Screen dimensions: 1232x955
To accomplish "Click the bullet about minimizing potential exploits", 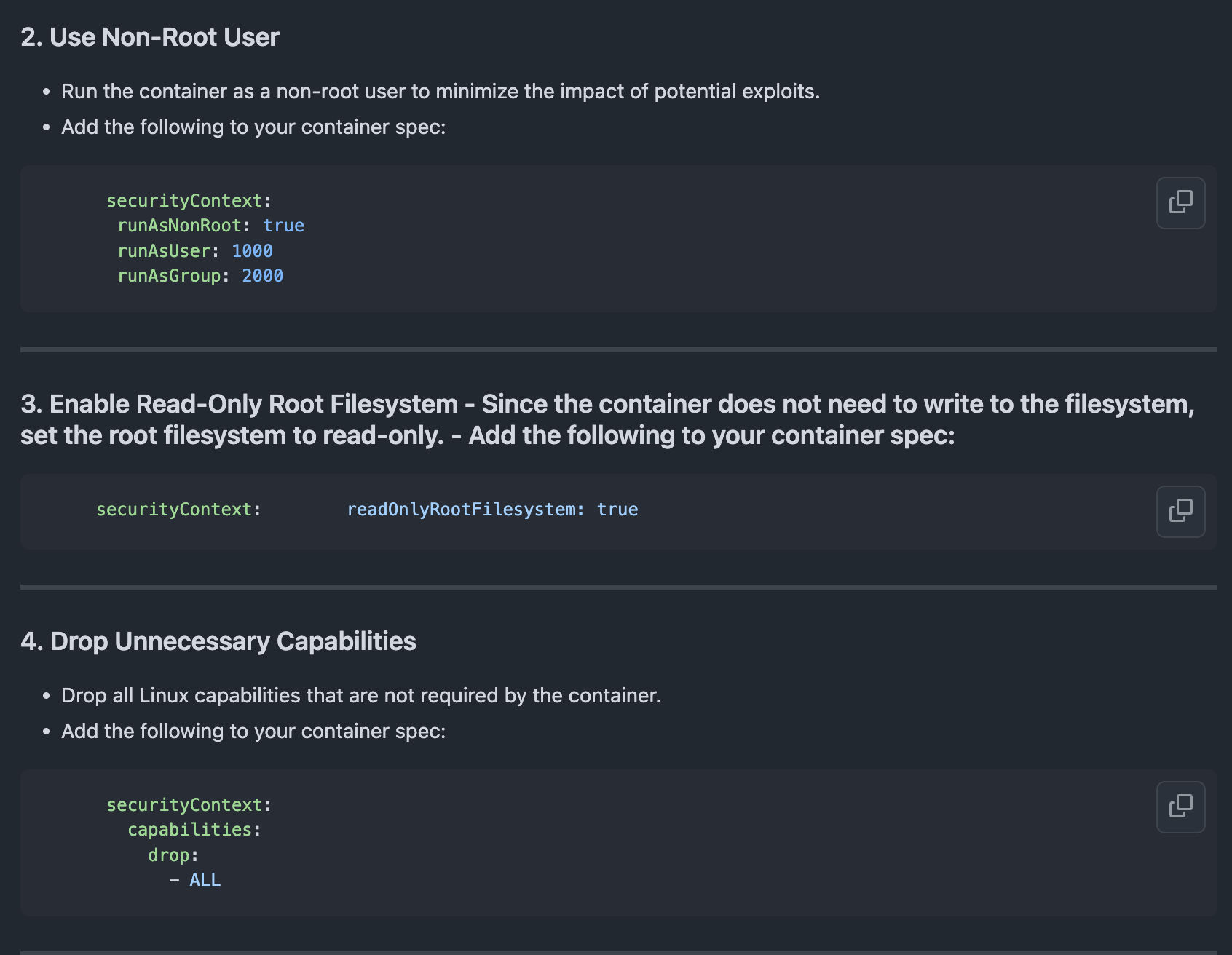I will pos(440,92).
